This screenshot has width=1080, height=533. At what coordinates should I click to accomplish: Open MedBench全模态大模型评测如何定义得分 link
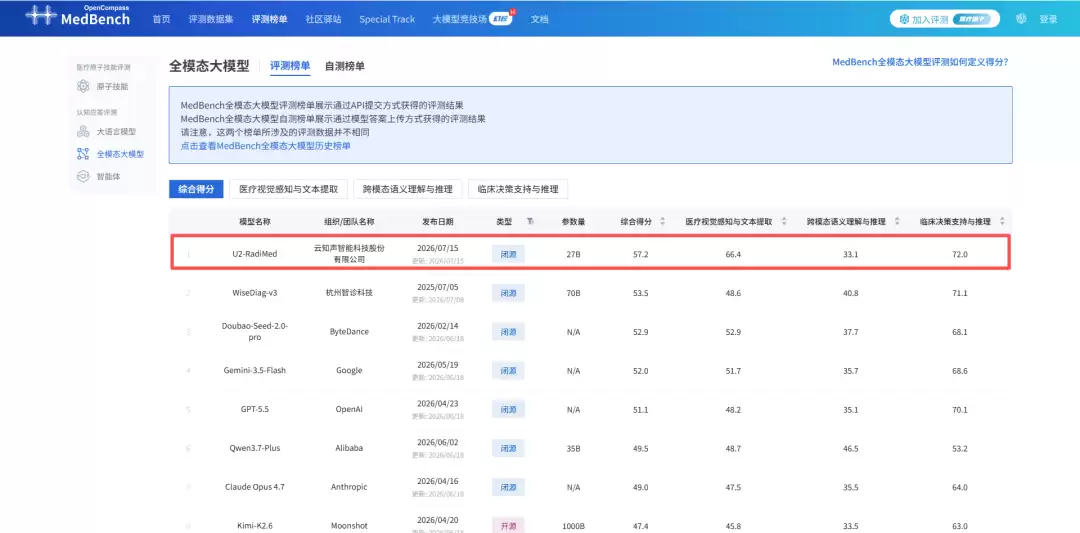tap(920, 62)
